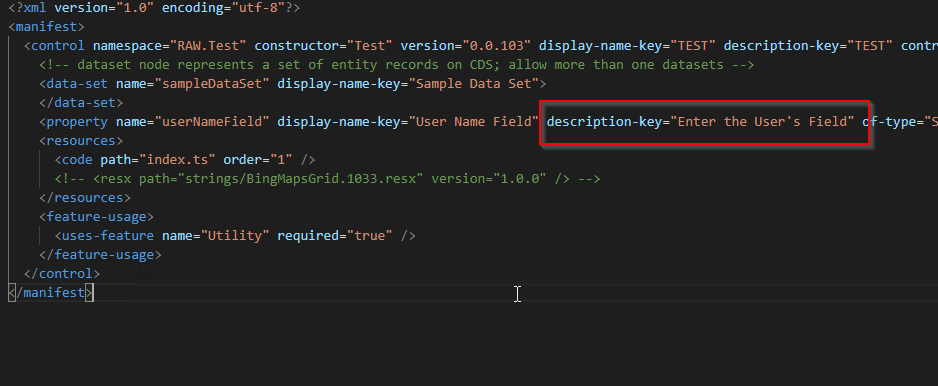Click the closing </control> tag
The width and height of the screenshot is (938, 386).
tap(62, 273)
